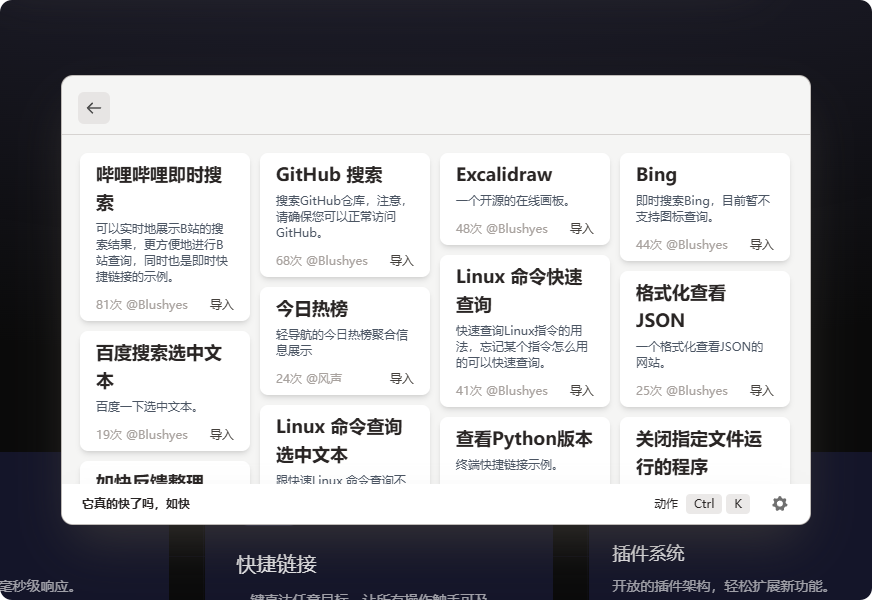Viewport: 872px width, 600px height.
Task: Click the 轻导航的今日热榜聚合信息展示 description
Action: point(342,343)
